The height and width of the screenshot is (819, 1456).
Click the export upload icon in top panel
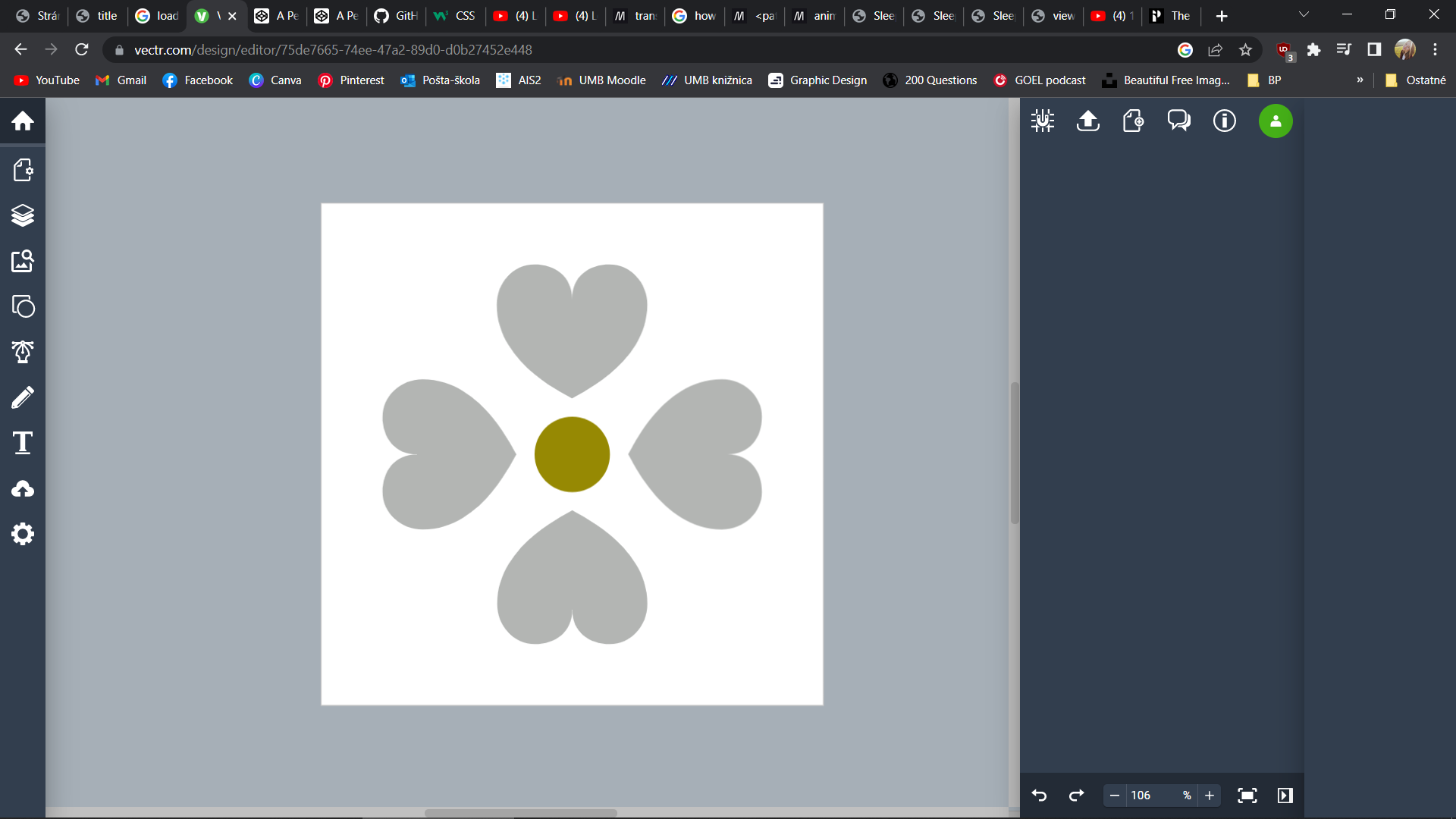1088,121
